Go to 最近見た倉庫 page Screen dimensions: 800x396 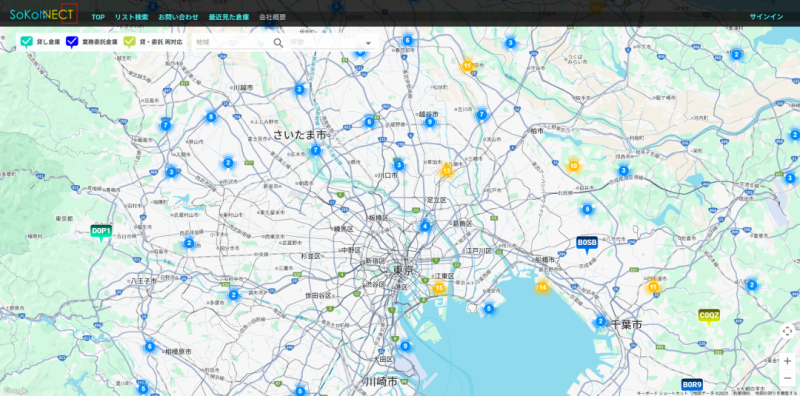tap(229, 17)
